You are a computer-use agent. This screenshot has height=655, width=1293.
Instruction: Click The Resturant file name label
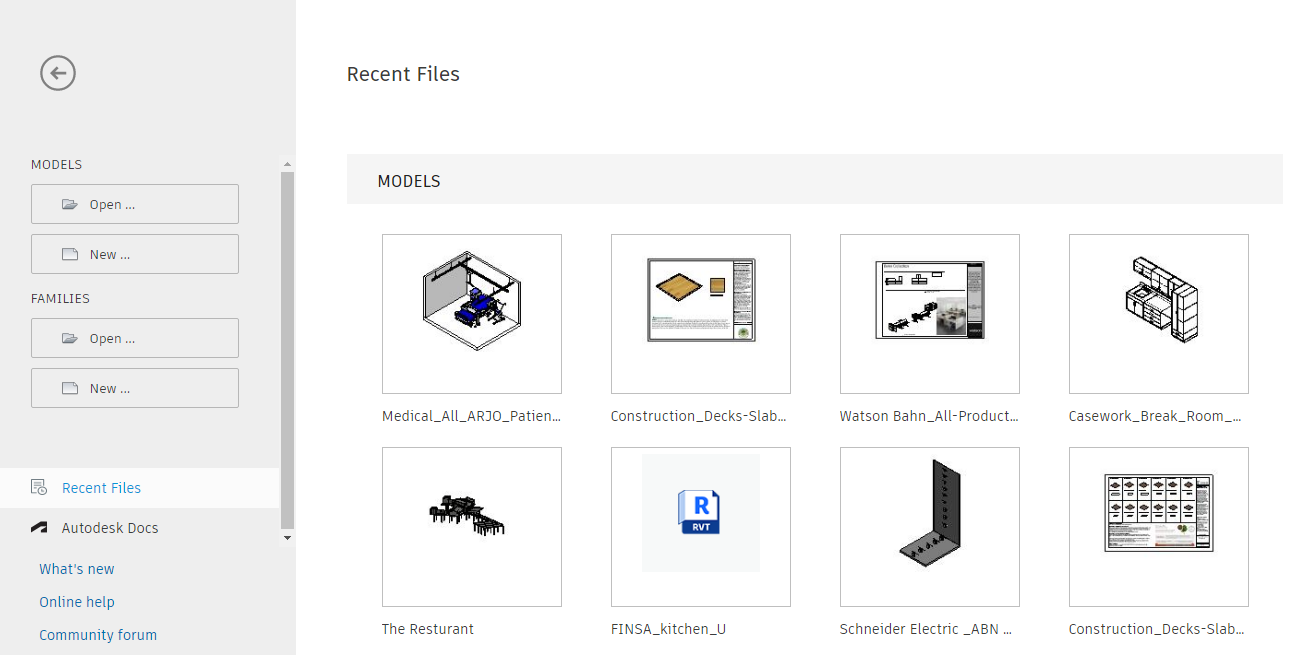428,629
